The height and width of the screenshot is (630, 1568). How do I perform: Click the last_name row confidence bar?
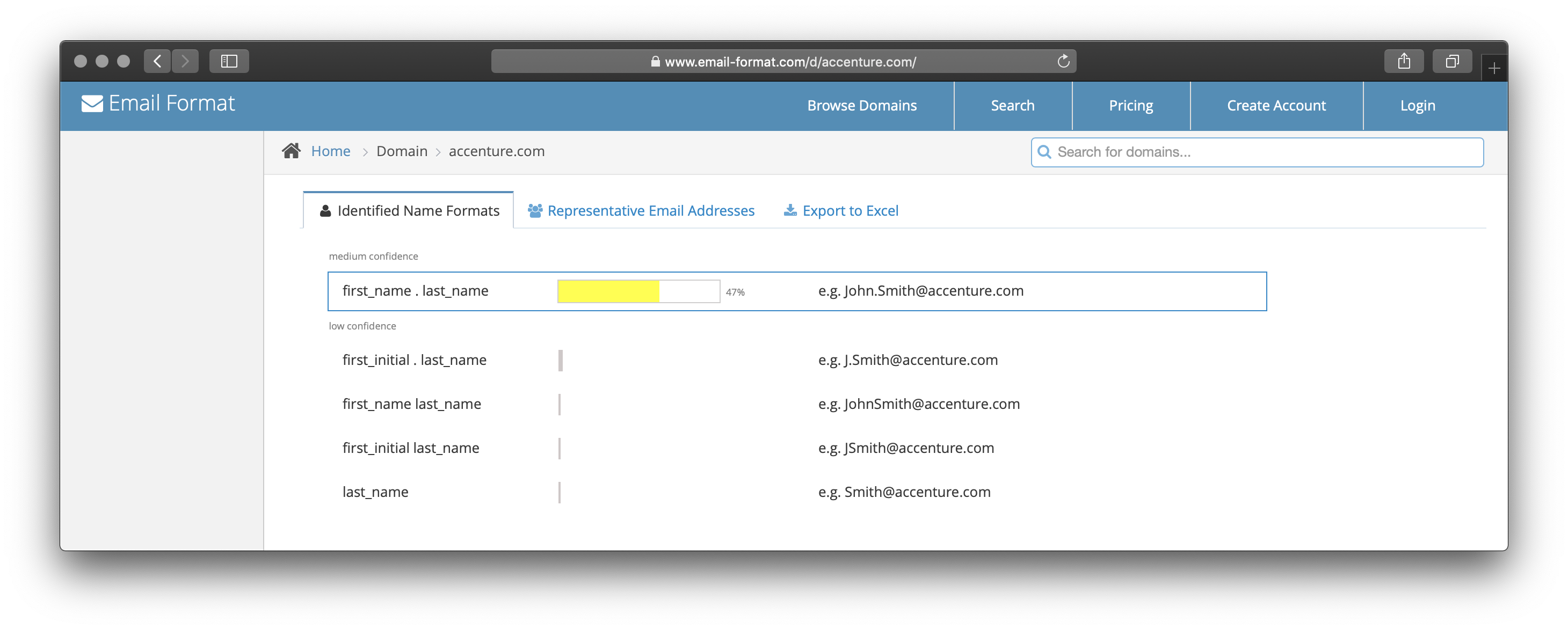pyautogui.click(x=560, y=493)
